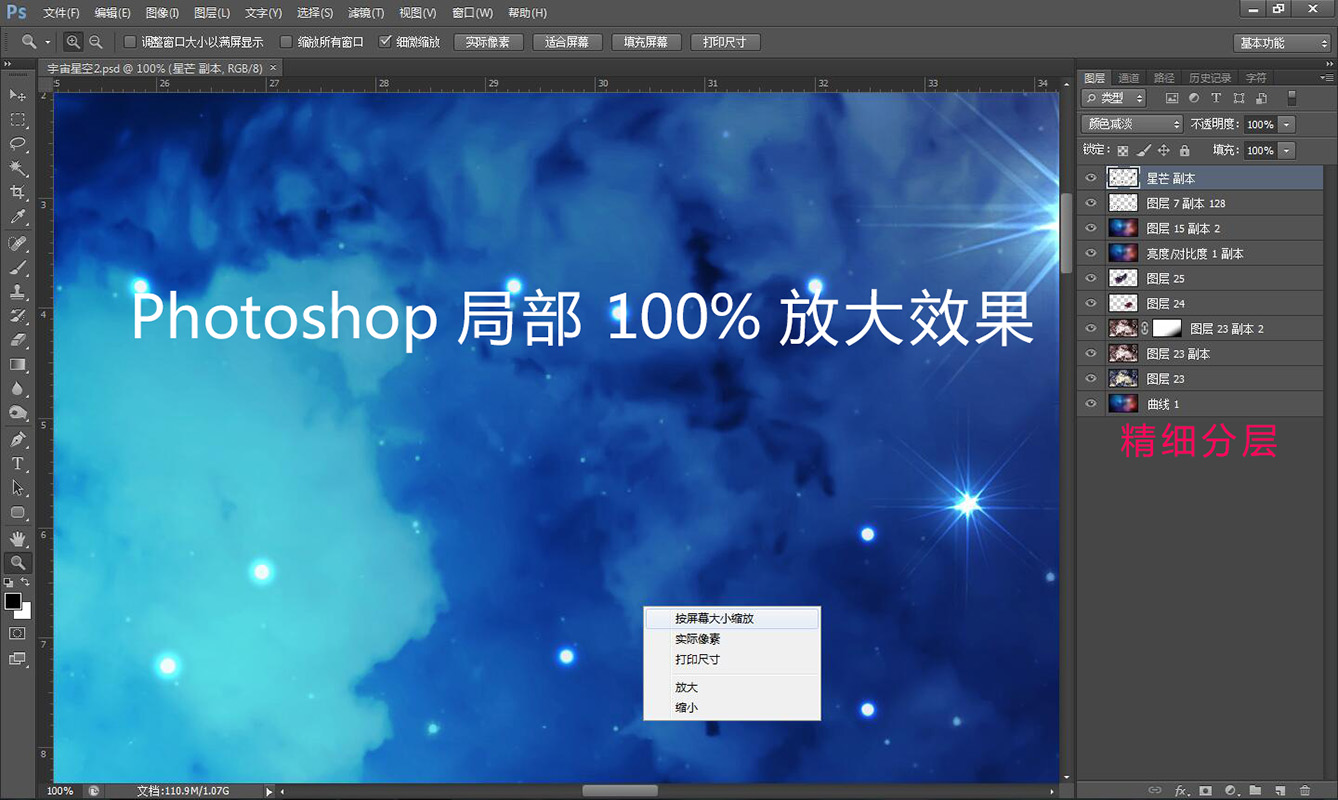
Task: Filter layers by adjustment layer icon
Action: coord(1194,98)
